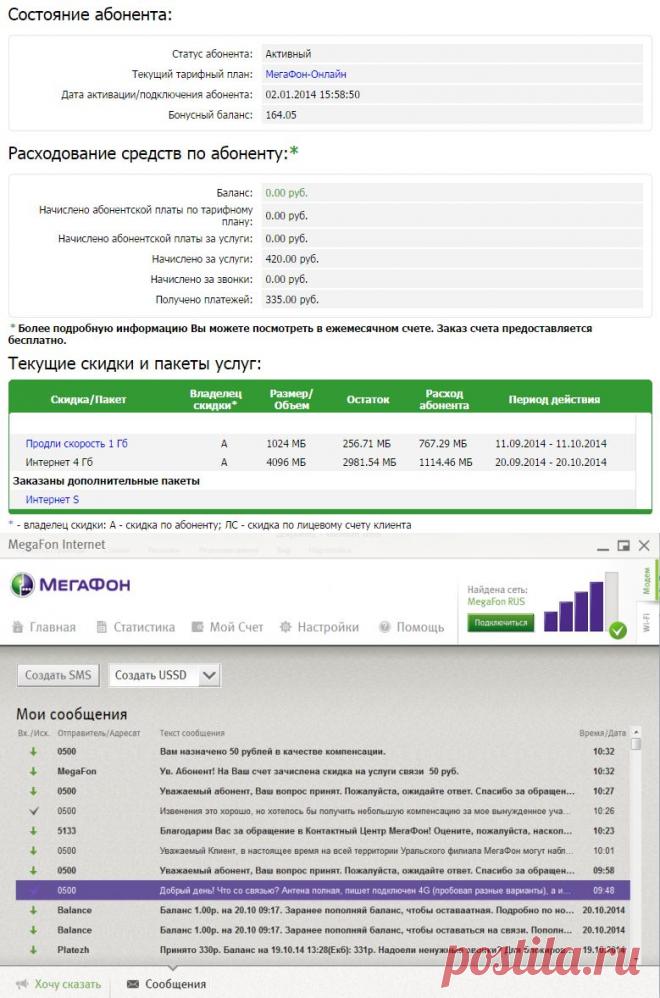Switch to the Wi-Fi side tab
This screenshot has width=660, height=998.
point(647,625)
